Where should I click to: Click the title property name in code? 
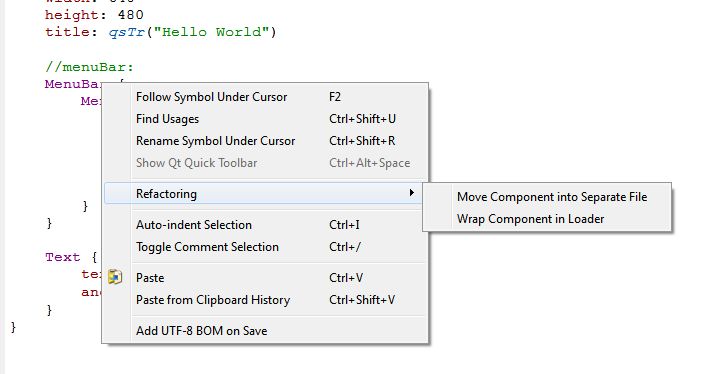point(67,32)
